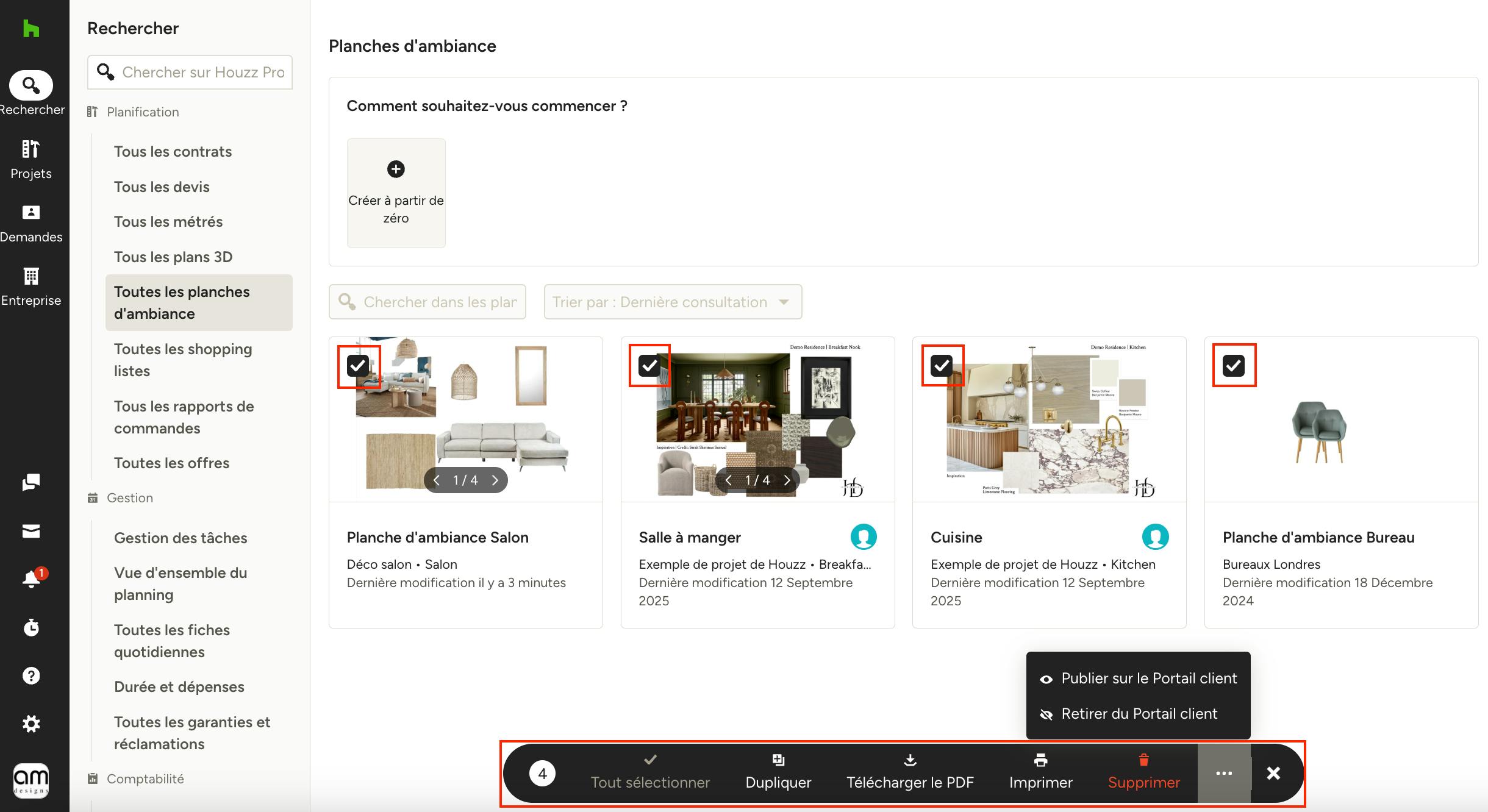Click Tout sélectionner in the action bar
This screenshot has width=1488, height=812.
coord(650,773)
